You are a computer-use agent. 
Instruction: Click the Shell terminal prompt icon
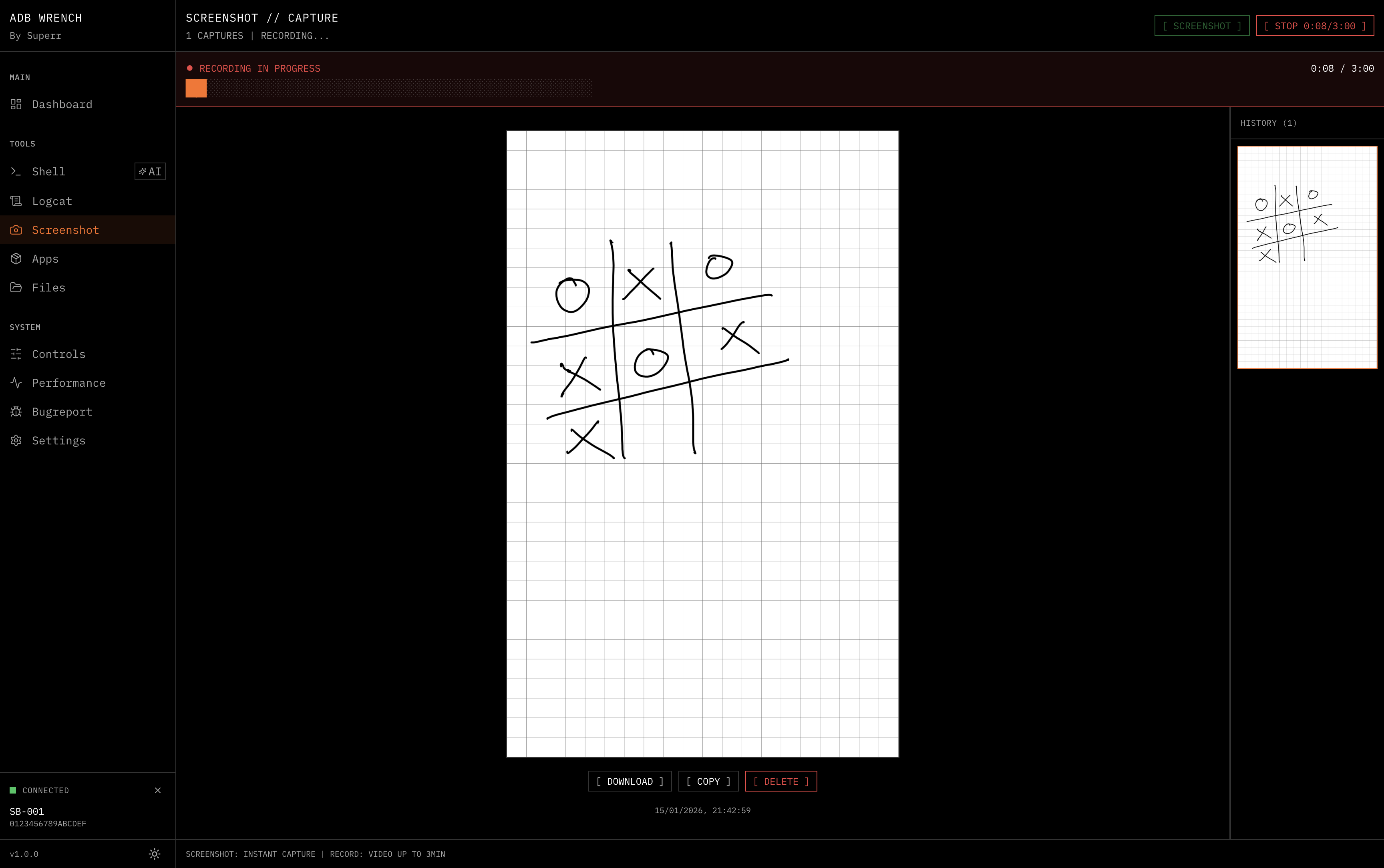(16, 171)
